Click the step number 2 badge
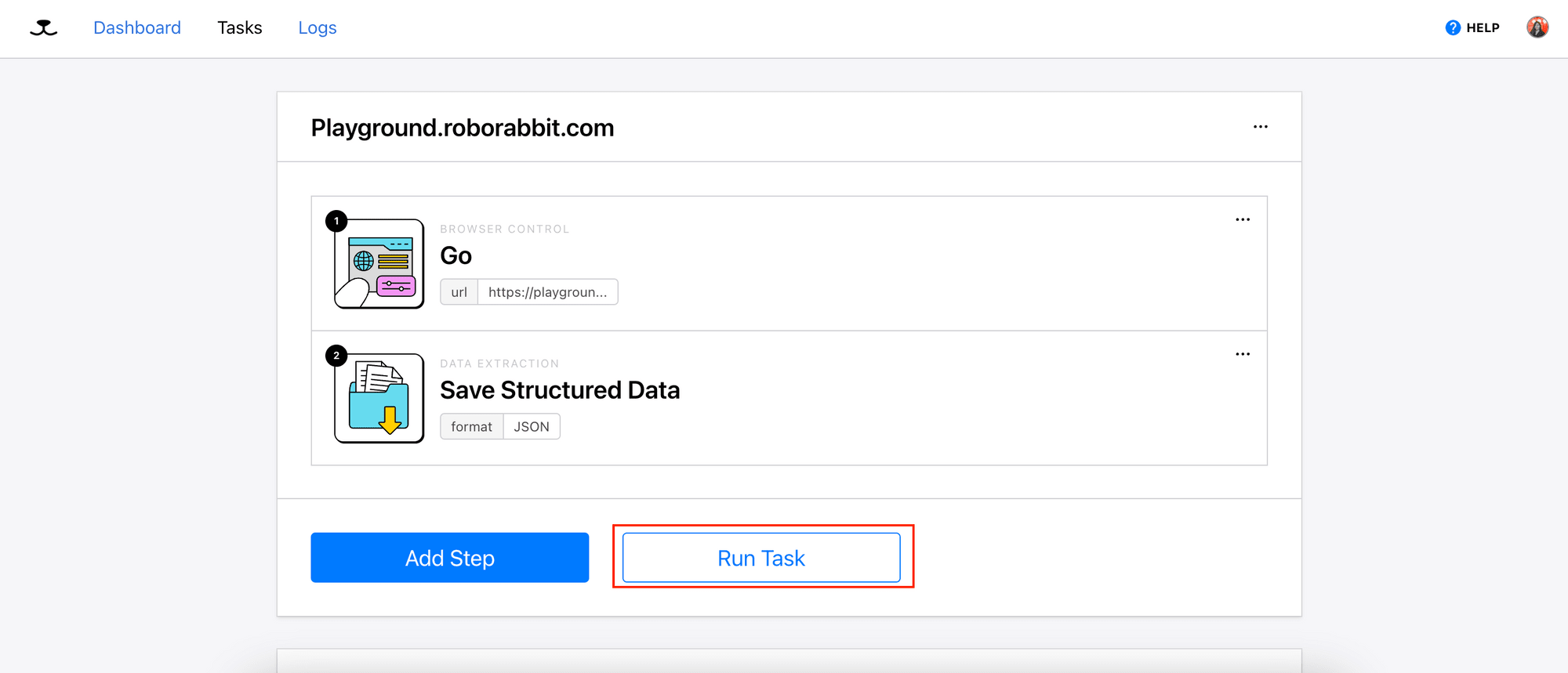Image resolution: width=1568 pixels, height=673 pixels. pos(336,355)
